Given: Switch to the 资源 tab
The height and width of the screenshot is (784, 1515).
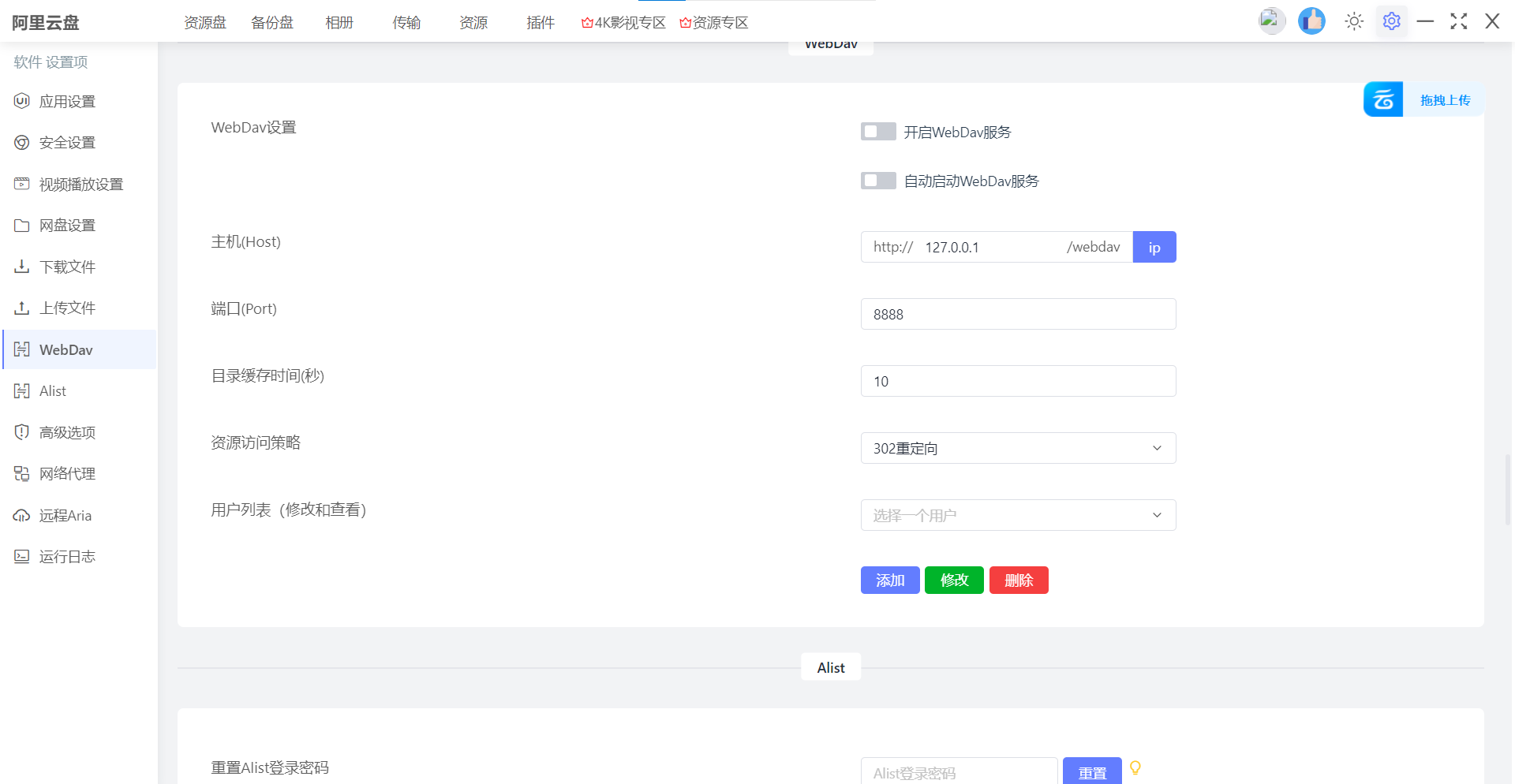Looking at the screenshot, I should pyautogui.click(x=473, y=23).
